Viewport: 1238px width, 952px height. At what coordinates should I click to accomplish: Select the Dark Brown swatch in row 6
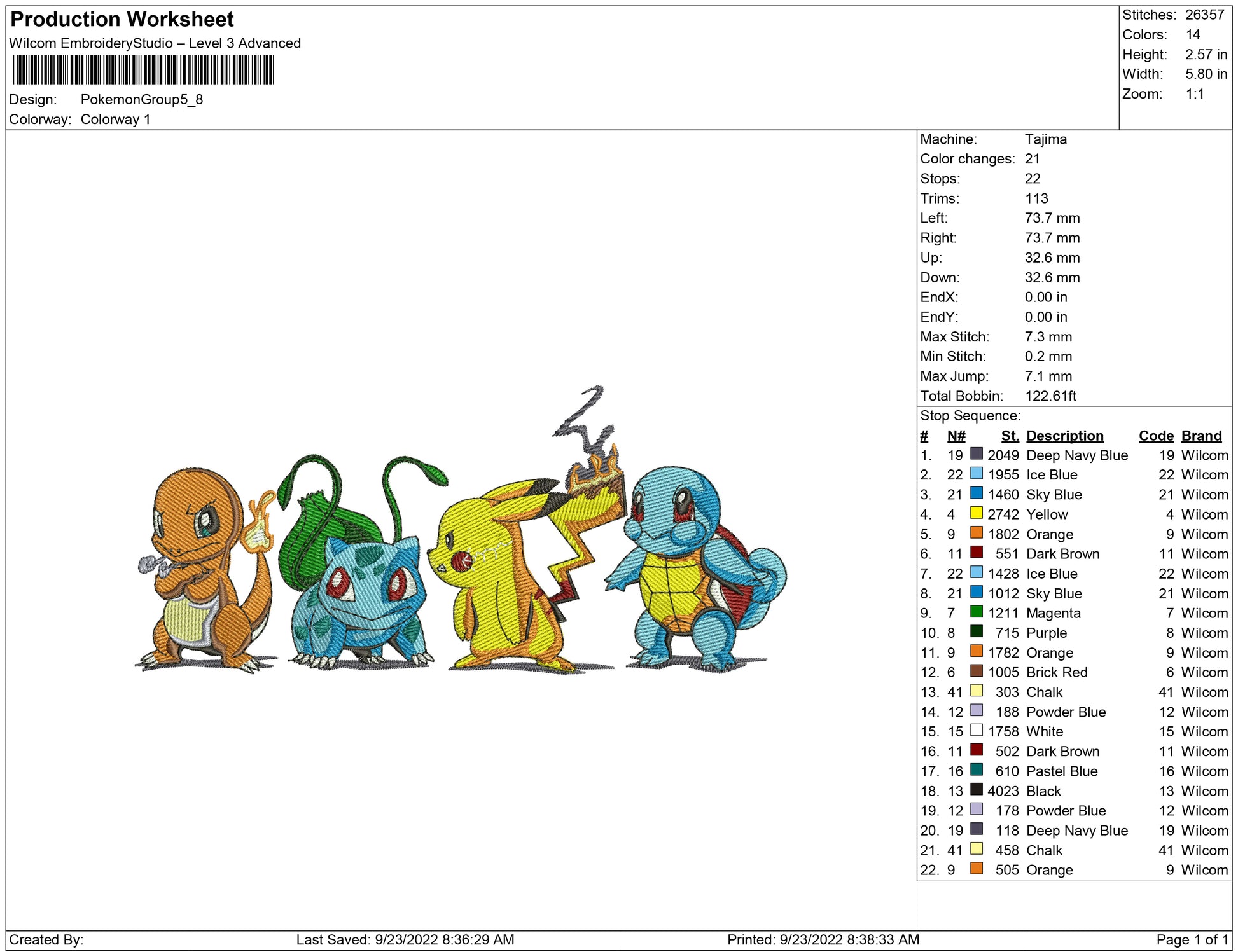click(976, 553)
